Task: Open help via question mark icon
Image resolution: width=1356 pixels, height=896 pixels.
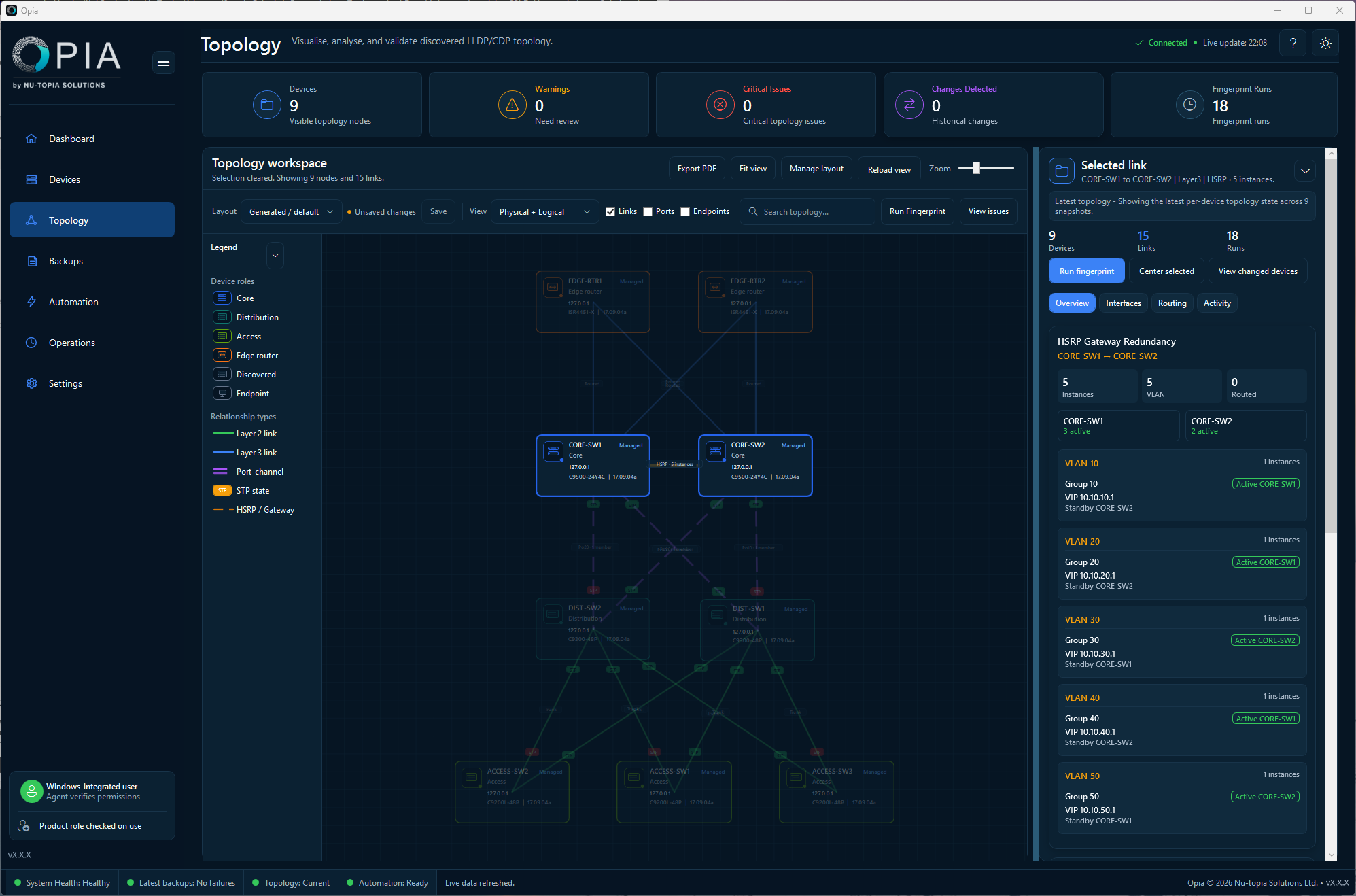Action: coord(1293,43)
